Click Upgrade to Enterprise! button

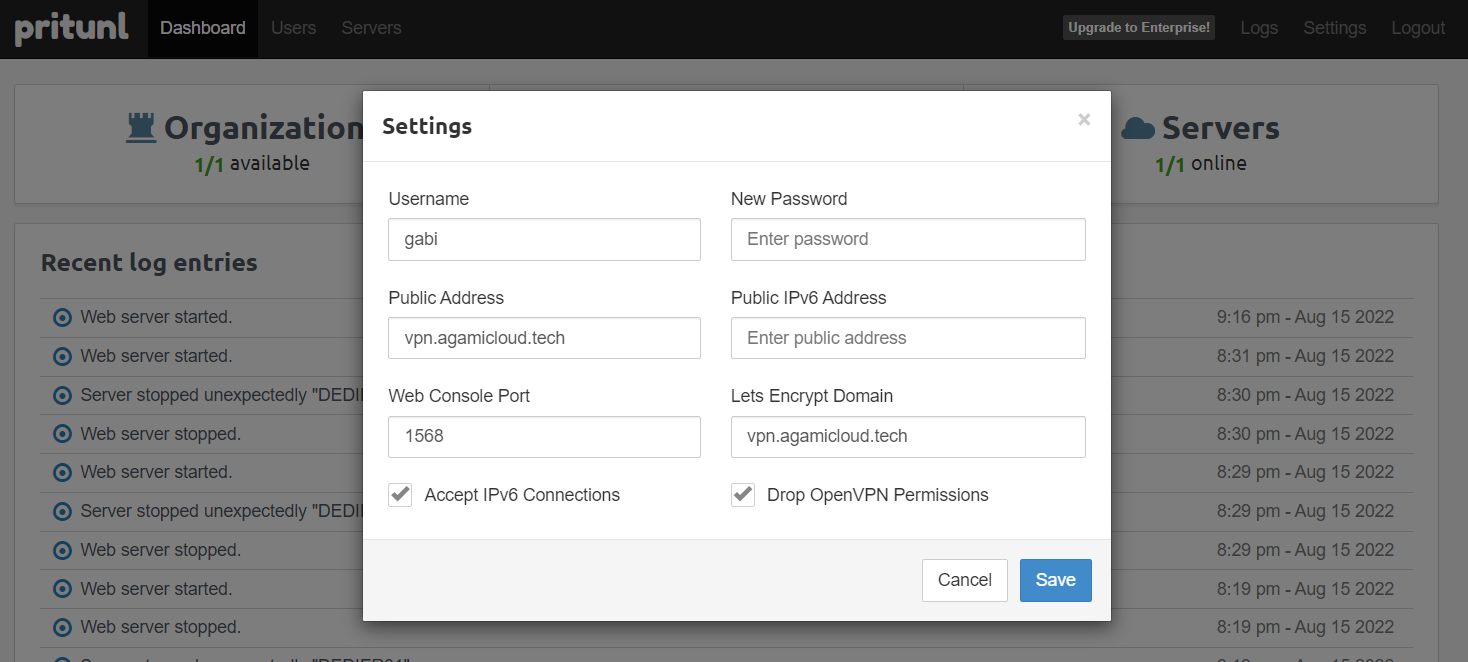coord(1139,28)
